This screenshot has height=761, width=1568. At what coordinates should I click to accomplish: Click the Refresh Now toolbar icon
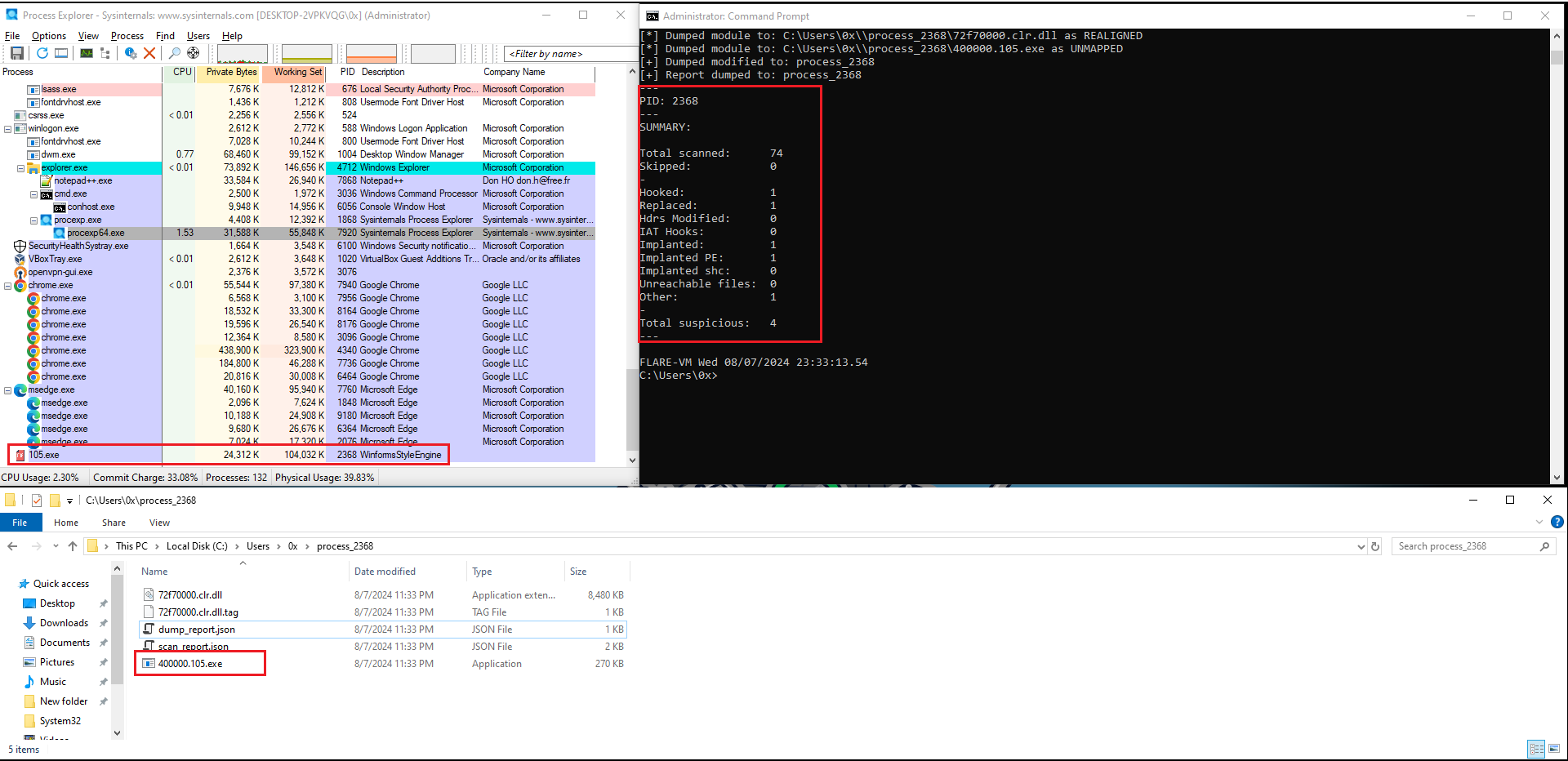(x=42, y=53)
